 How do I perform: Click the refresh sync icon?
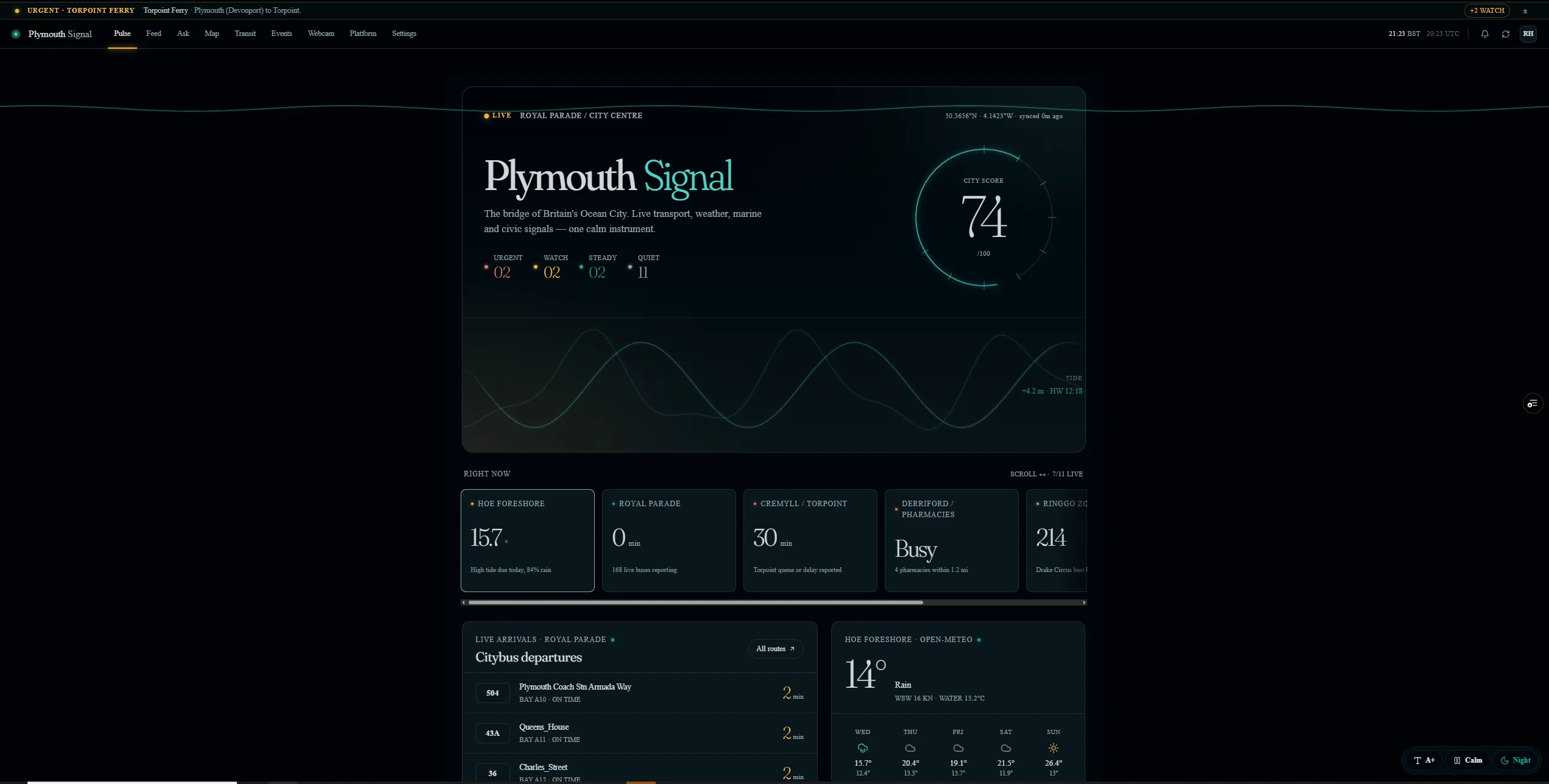(1505, 34)
